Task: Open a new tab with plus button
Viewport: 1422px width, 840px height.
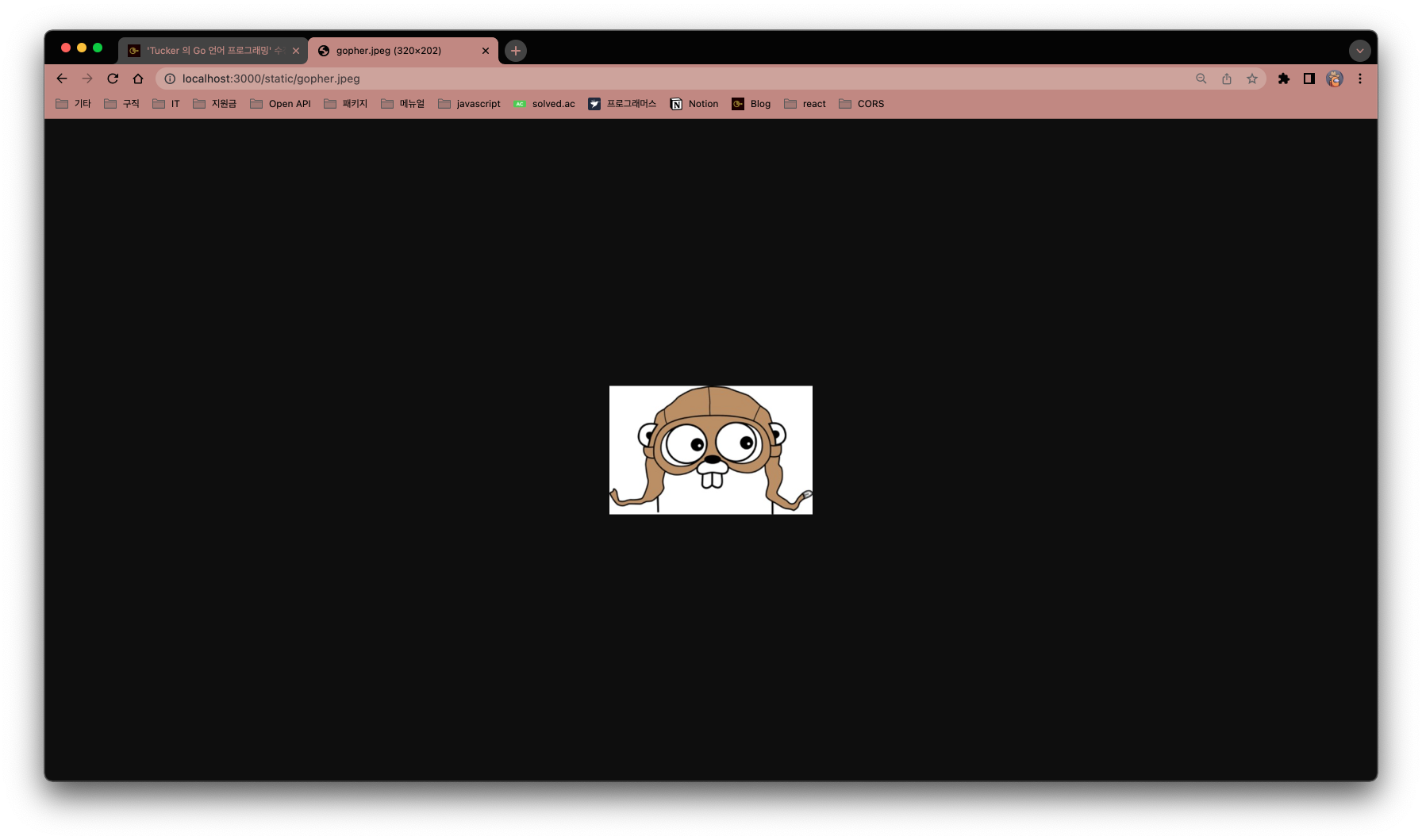Action: tap(516, 51)
